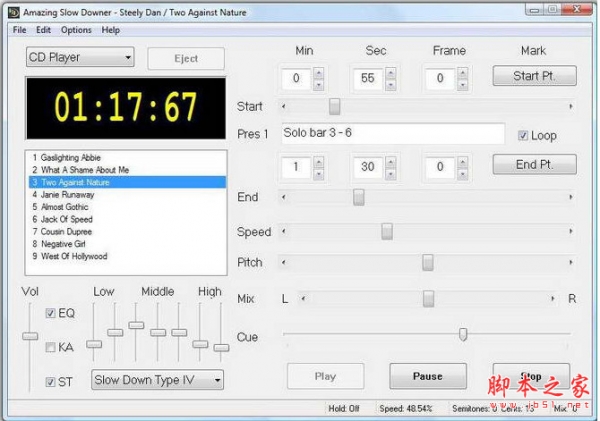Increase the start Sec value with up arrow

[x=391, y=72]
